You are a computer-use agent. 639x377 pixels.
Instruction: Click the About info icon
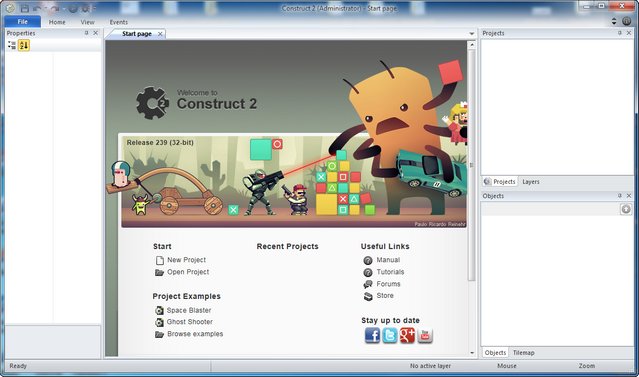pos(627,22)
